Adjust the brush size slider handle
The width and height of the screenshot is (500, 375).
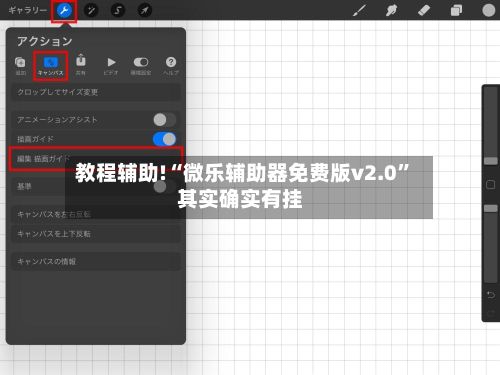click(491, 161)
